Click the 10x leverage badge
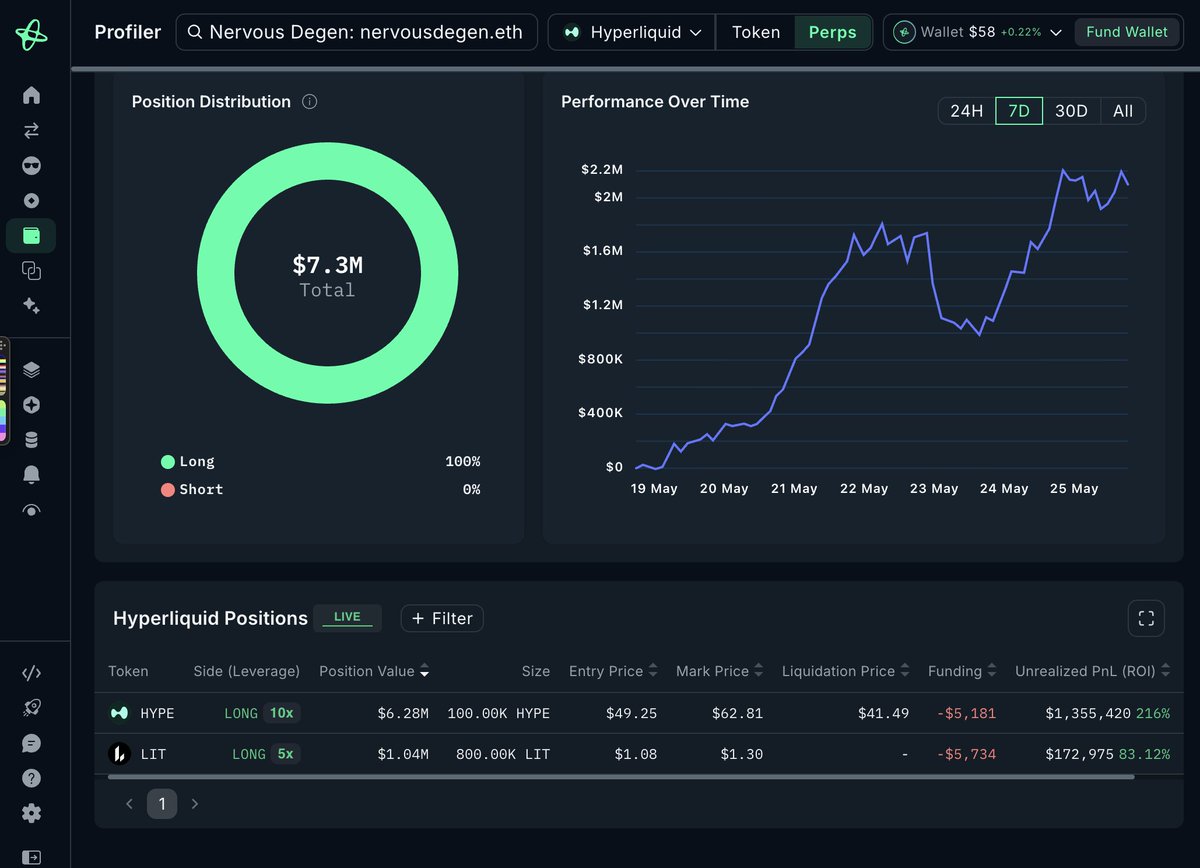Screen dimensions: 1200x868 point(281,713)
